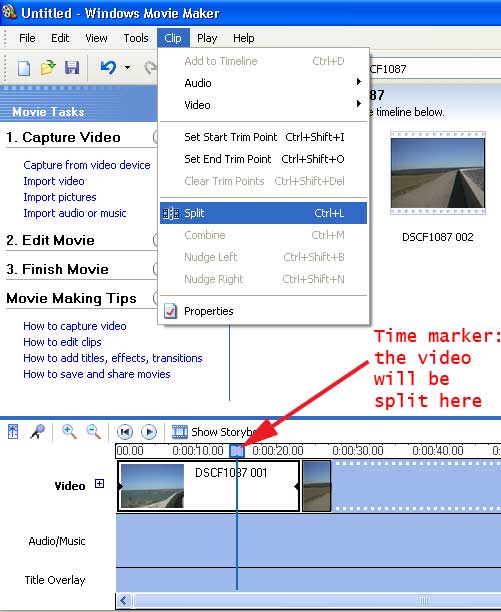501x612 pixels.
Task: Click Import audio or music link
Action: click(x=75, y=213)
